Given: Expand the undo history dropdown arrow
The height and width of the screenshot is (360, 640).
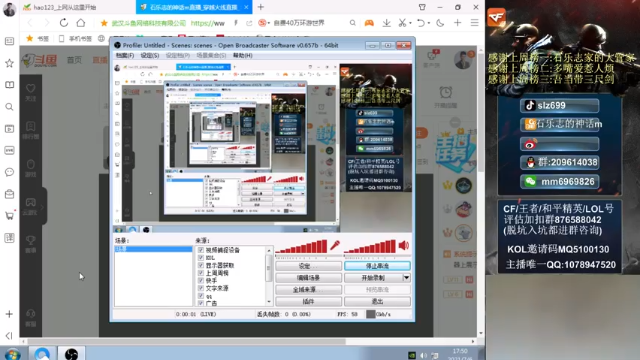Looking at the screenshot, I should [x=429, y=23].
